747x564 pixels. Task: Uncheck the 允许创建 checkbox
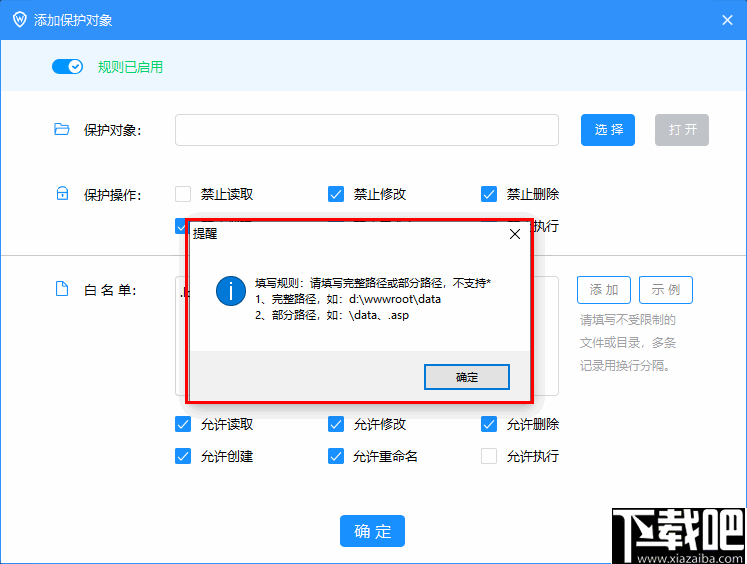click(x=183, y=456)
